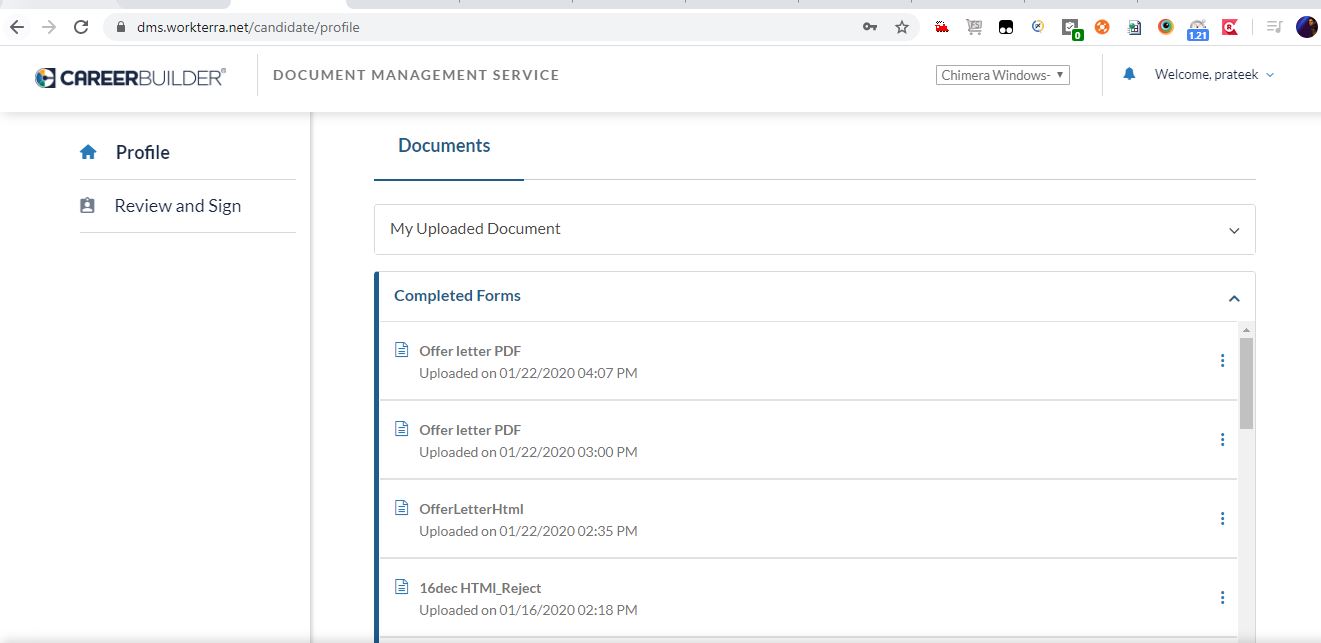Open three-dot menu for OfferLetterHtml
1321x643 pixels.
(x=1222, y=519)
